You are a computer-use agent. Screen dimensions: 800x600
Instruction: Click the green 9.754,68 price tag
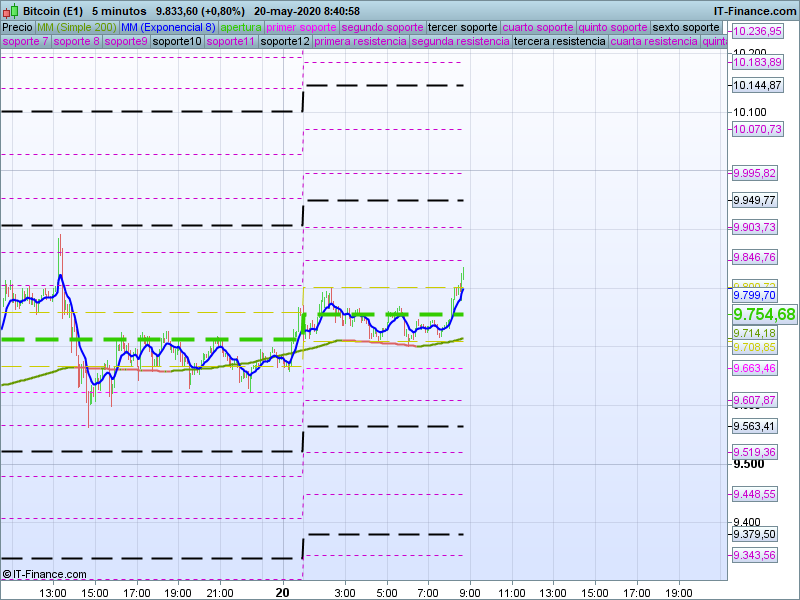click(x=764, y=314)
